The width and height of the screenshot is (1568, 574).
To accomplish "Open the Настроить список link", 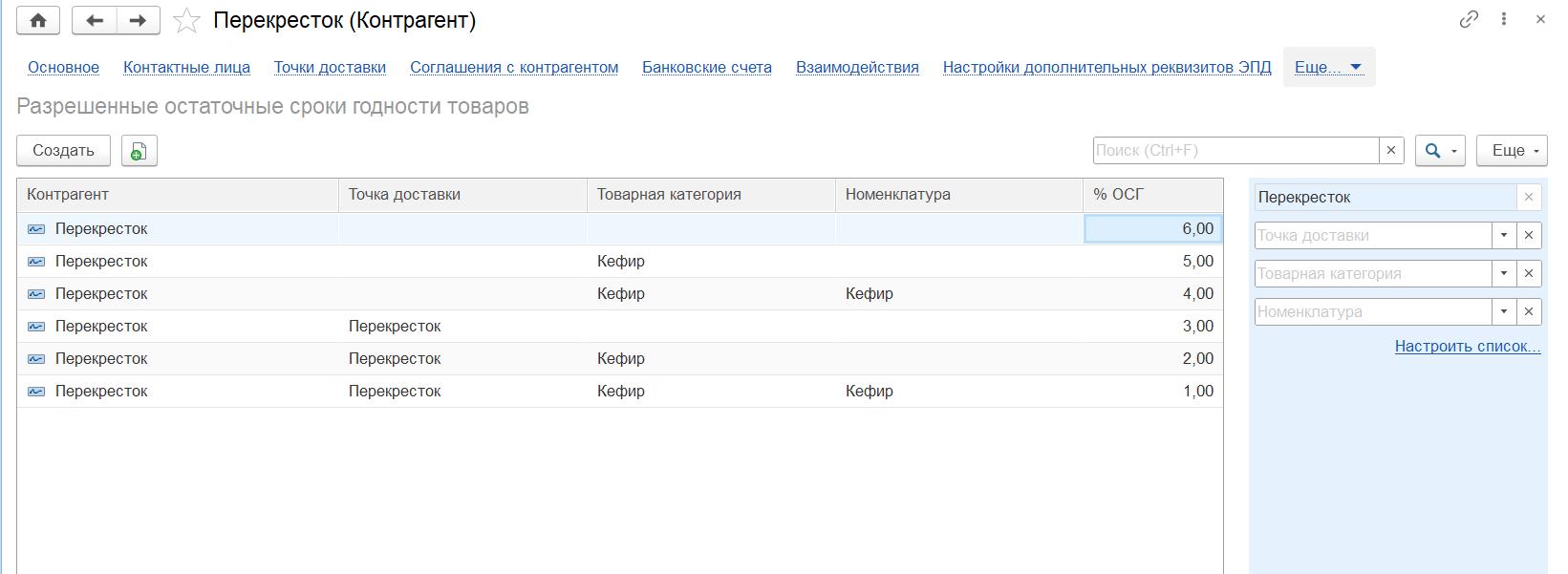I will coord(1467,346).
